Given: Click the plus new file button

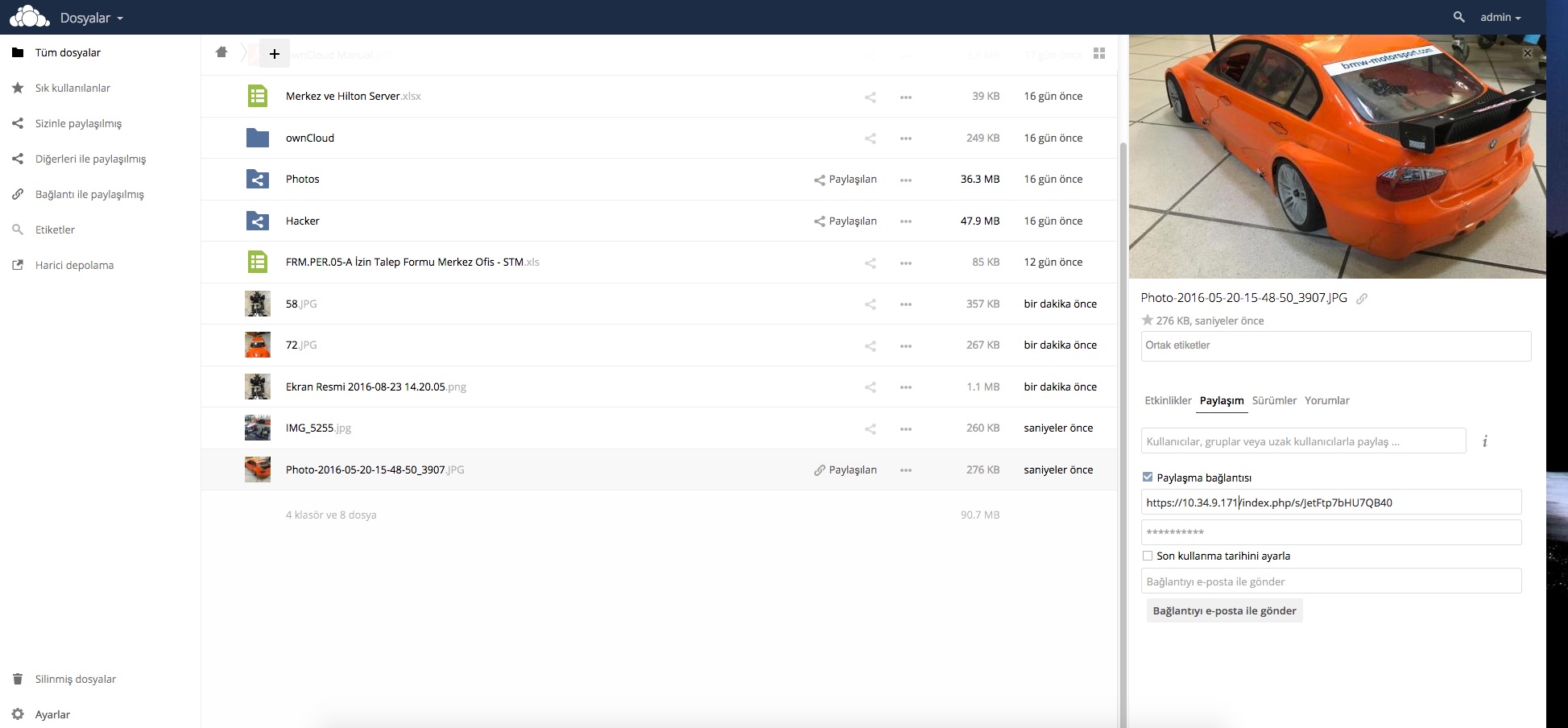Looking at the screenshot, I should click(275, 54).
